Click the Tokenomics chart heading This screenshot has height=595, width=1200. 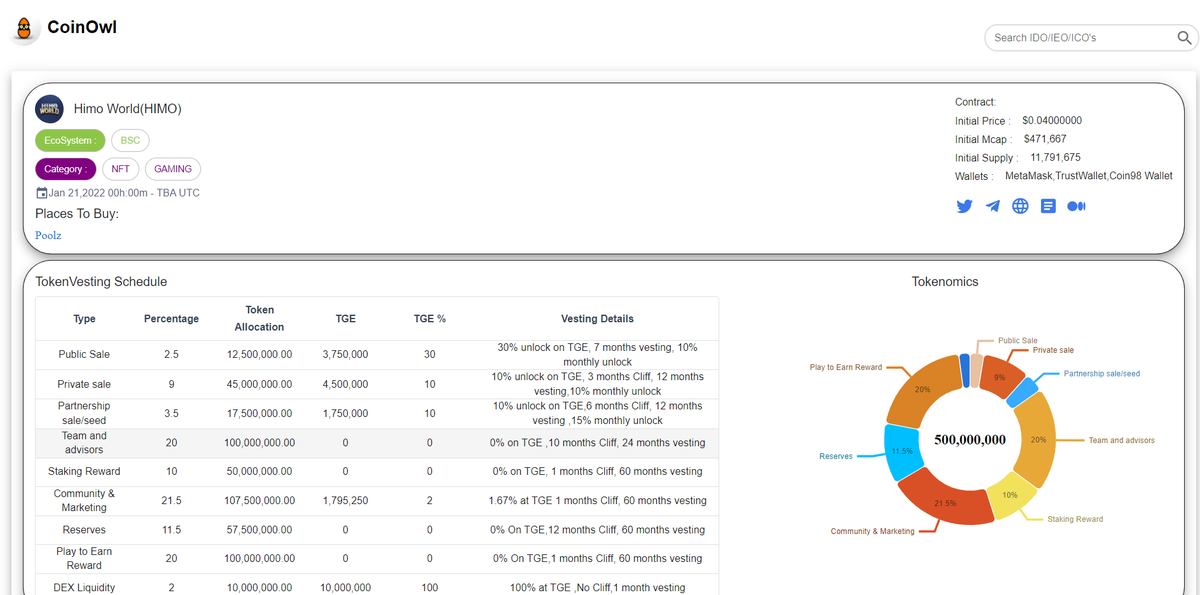click(945, 282)
